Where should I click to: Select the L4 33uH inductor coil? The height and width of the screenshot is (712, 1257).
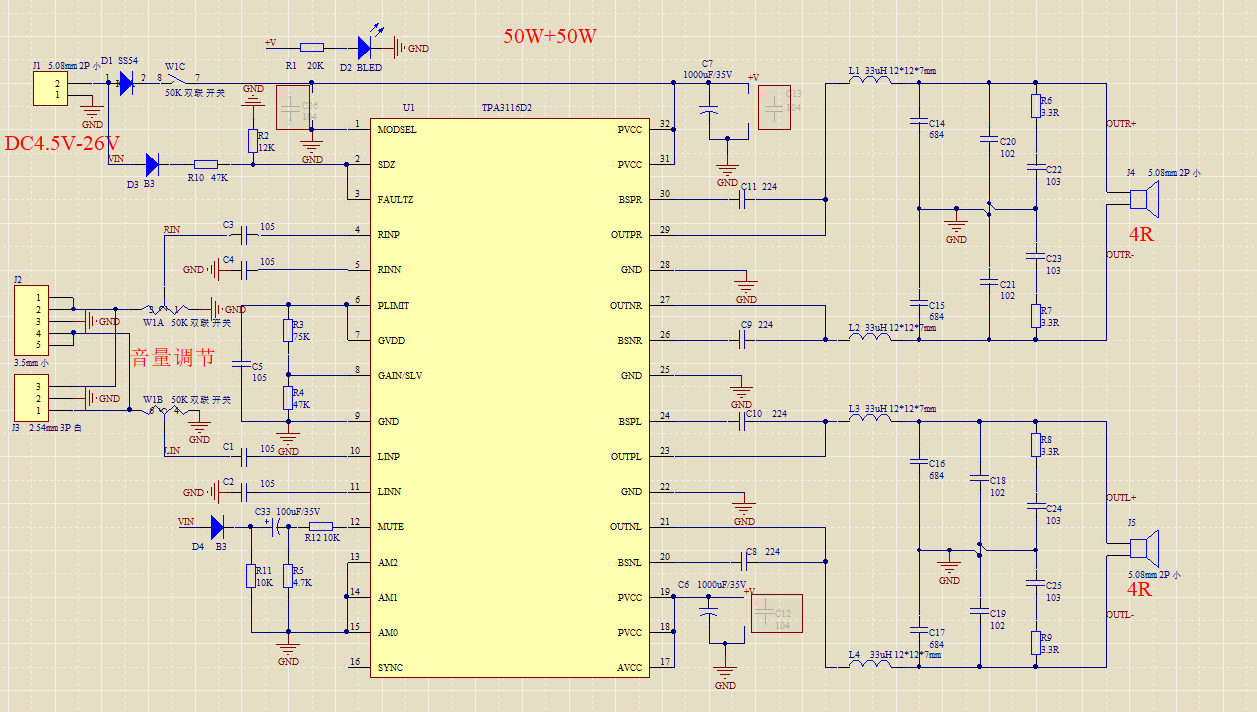pyautogui.click(x=870, y=665)
